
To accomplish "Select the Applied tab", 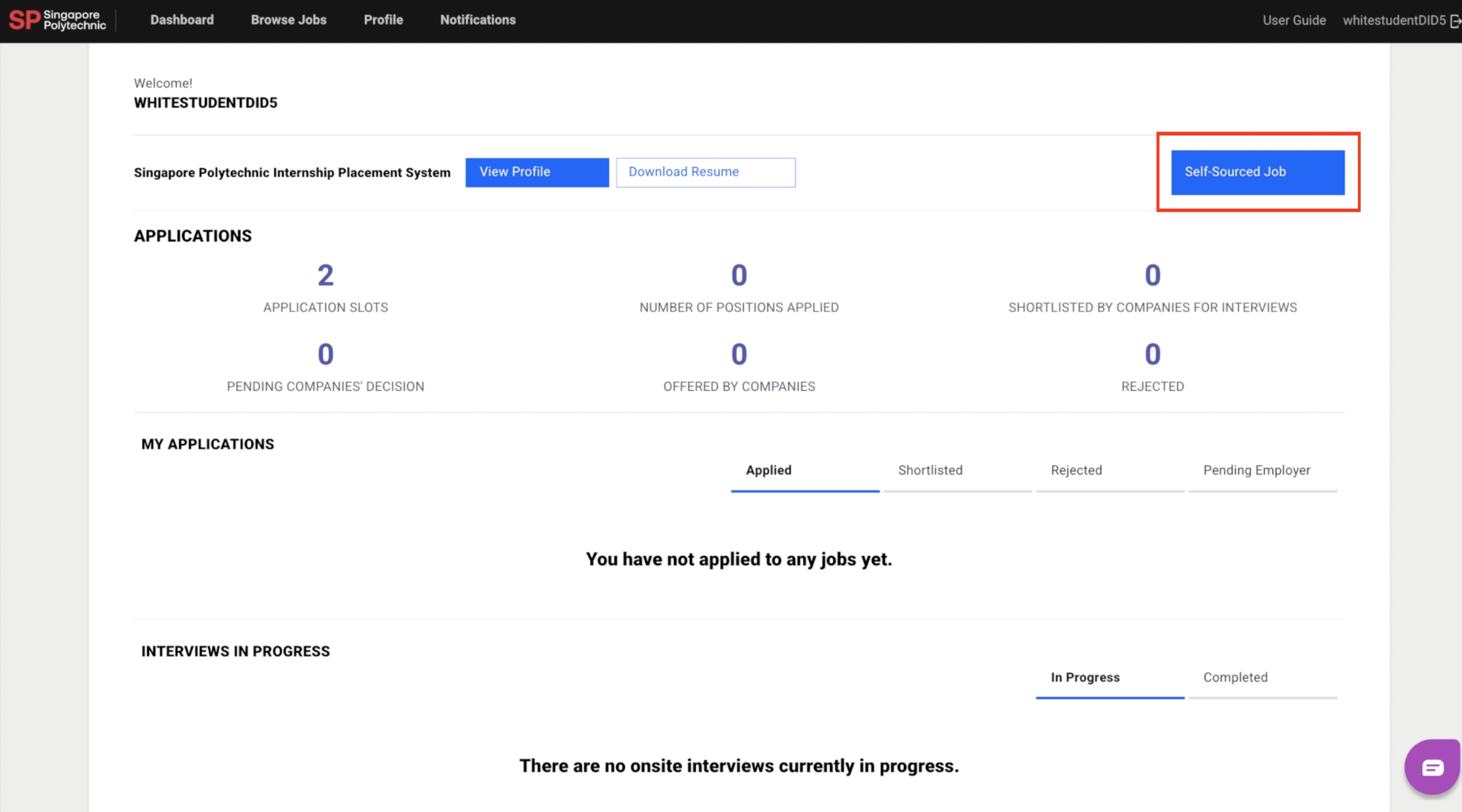I will (805, 473).
